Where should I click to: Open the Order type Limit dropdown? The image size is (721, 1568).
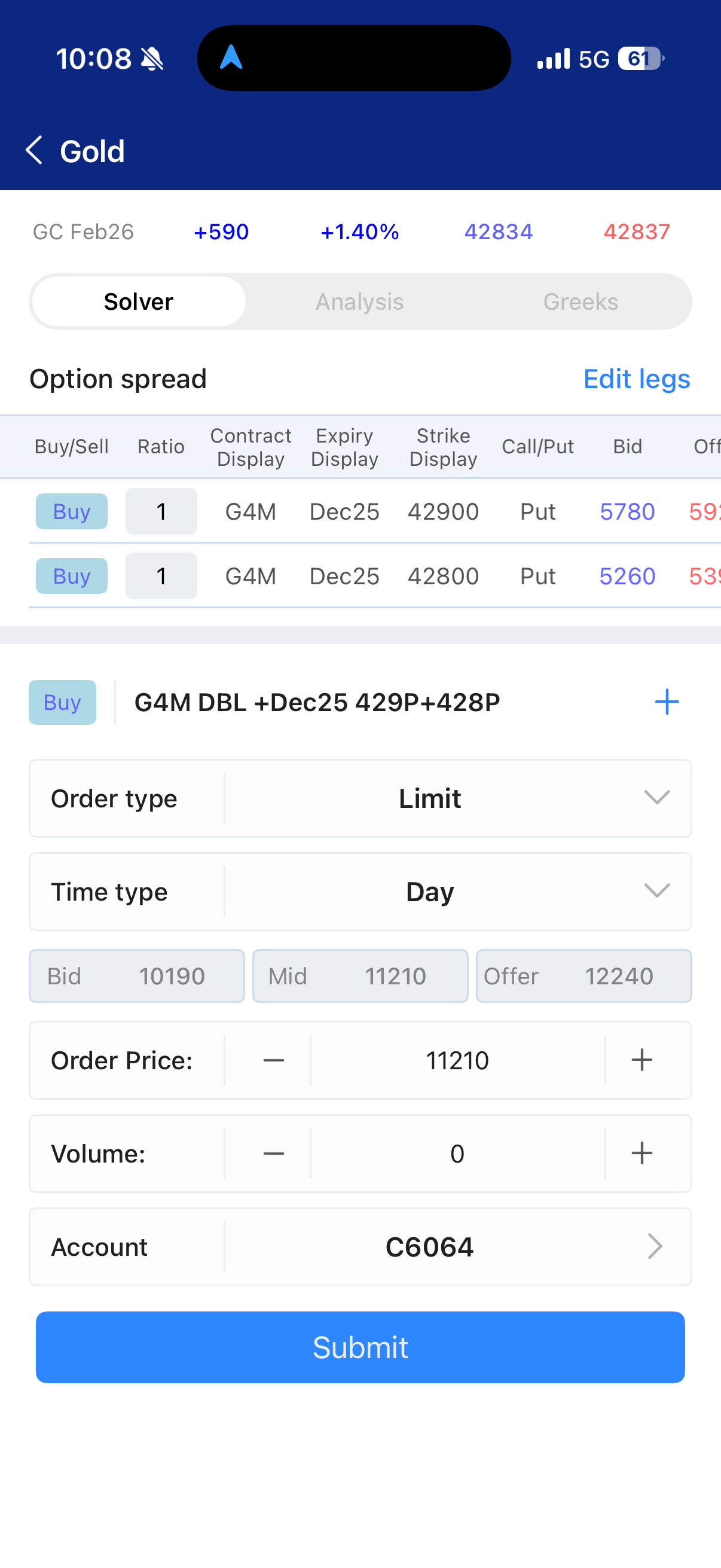(456, 798)
